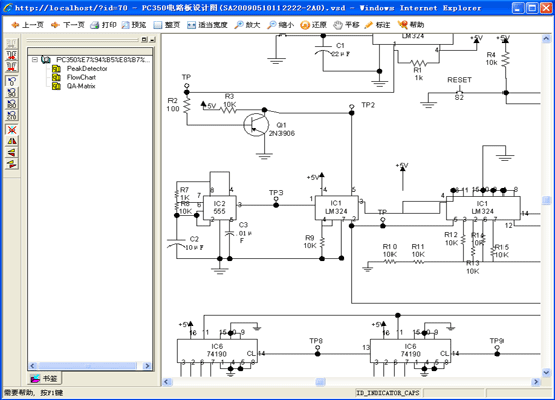This screenshot has width=555, height=400.
Task: Click the 放大 zoom in tool
Action: [x=247, y=25]
